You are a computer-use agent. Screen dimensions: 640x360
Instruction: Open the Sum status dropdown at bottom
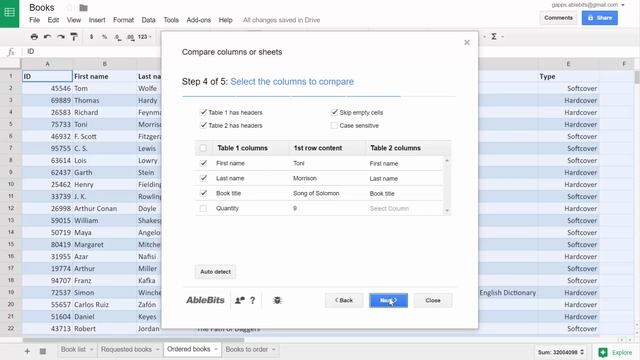(561, 352)
